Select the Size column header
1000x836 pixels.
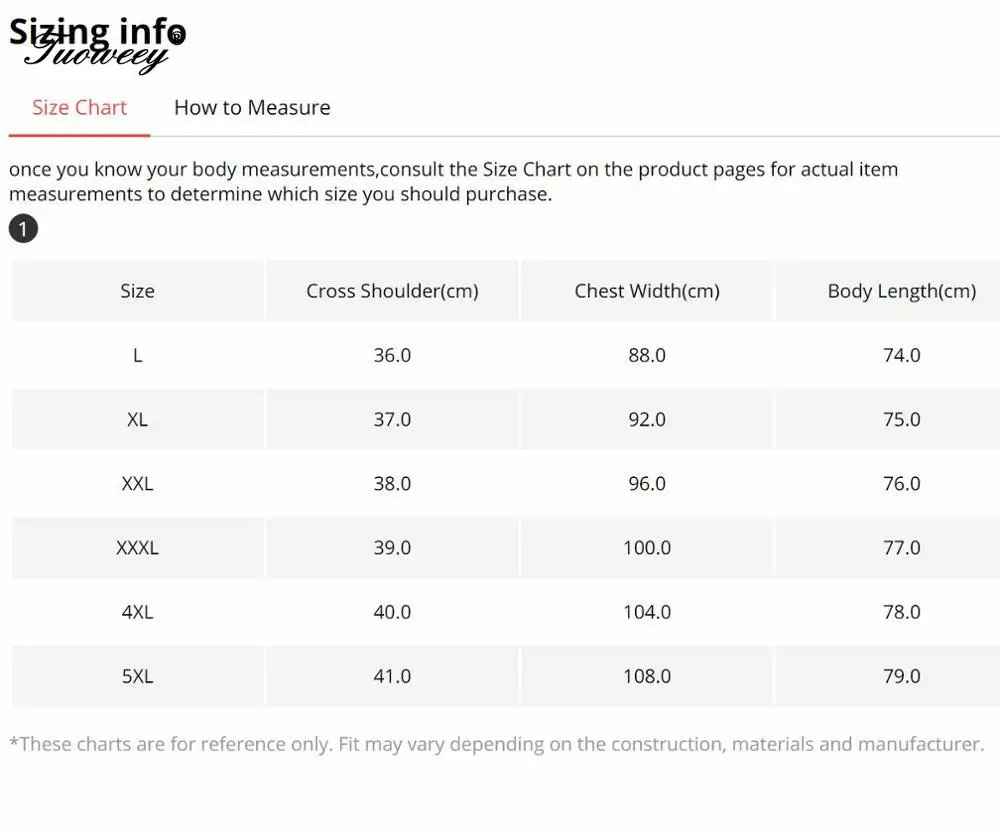click(137, 291)
